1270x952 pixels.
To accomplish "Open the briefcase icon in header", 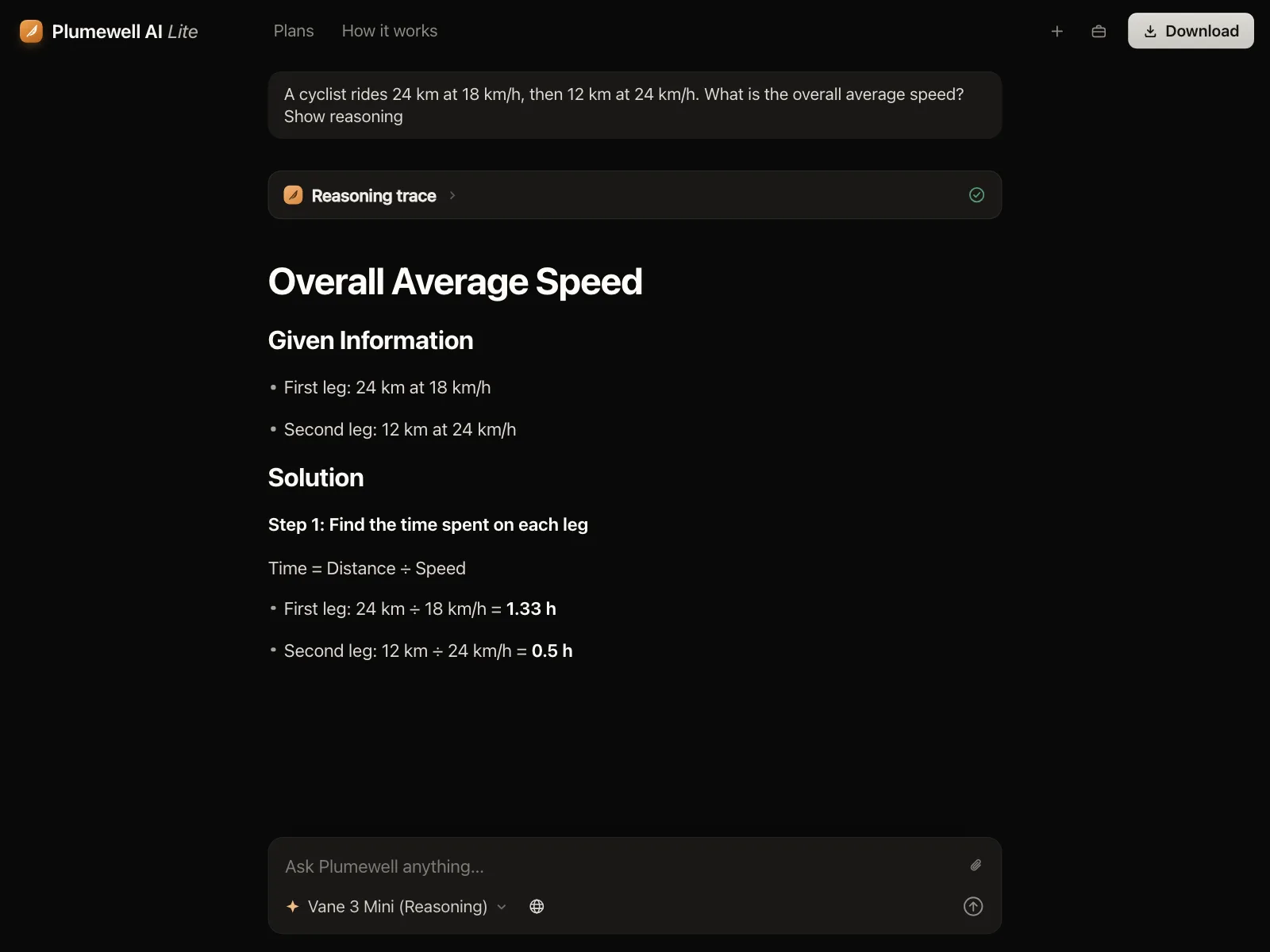I will pos(1099,31).
